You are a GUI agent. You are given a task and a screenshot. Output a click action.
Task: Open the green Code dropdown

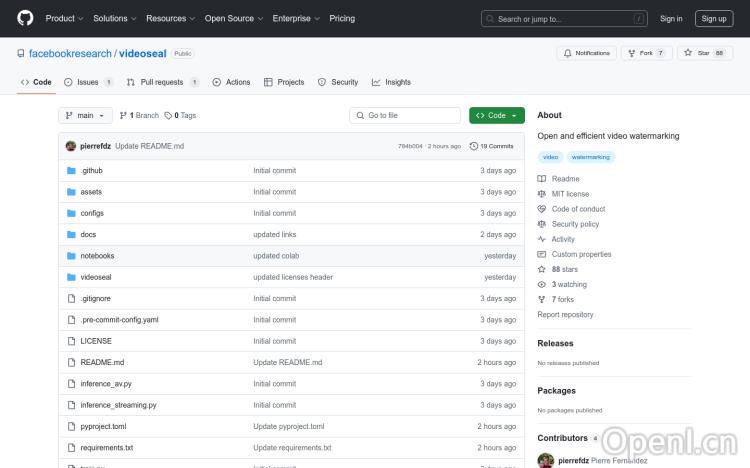(x=496, y=115)
